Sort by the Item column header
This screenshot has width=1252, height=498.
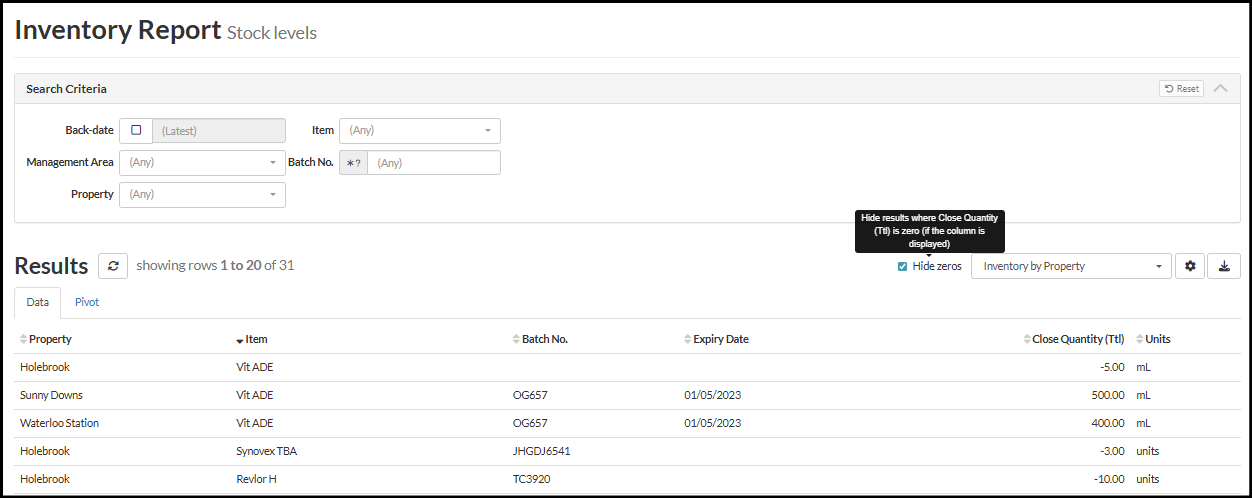tap(256, 339)
